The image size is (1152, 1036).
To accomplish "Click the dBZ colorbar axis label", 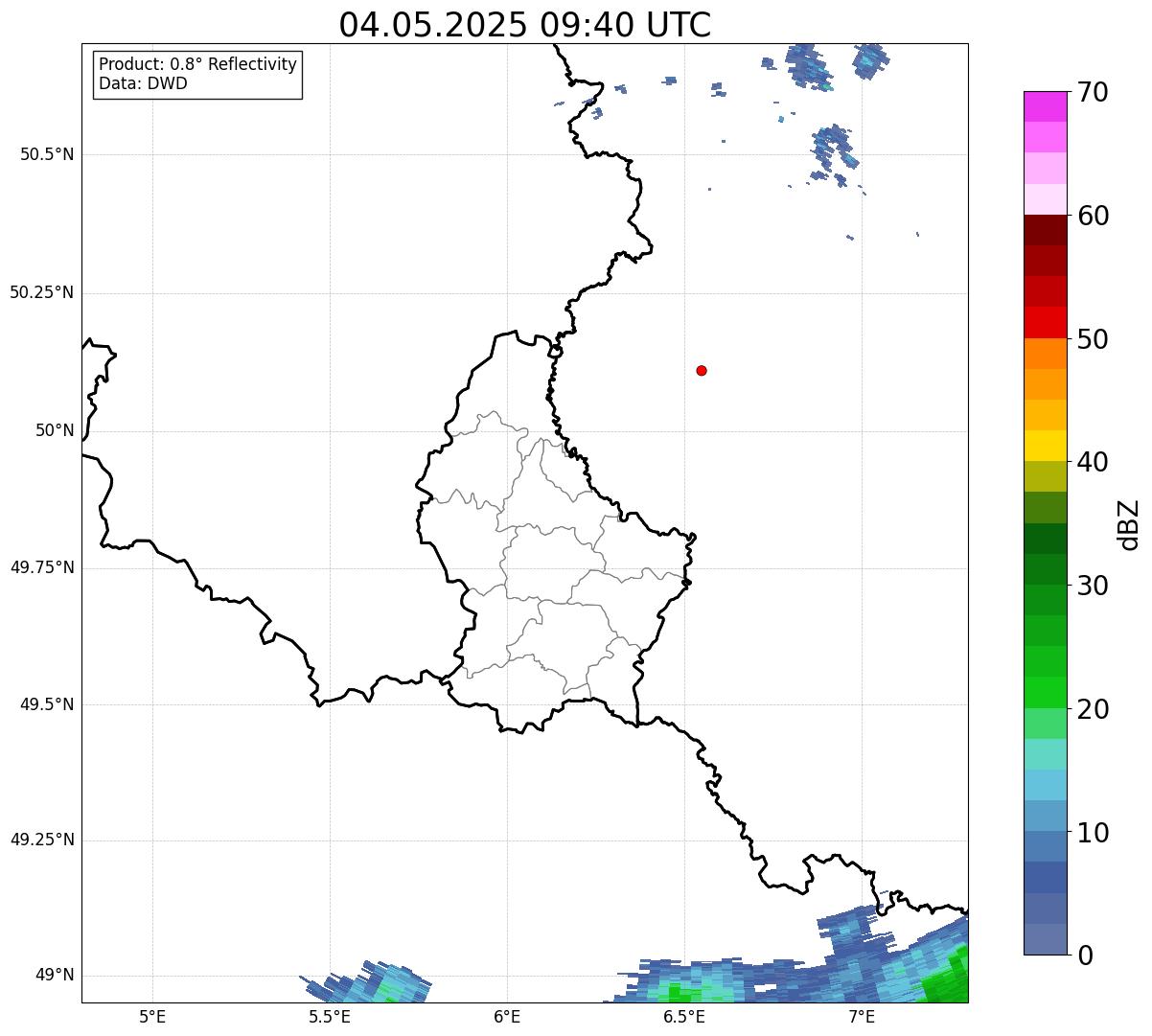I will [1130, 523].
